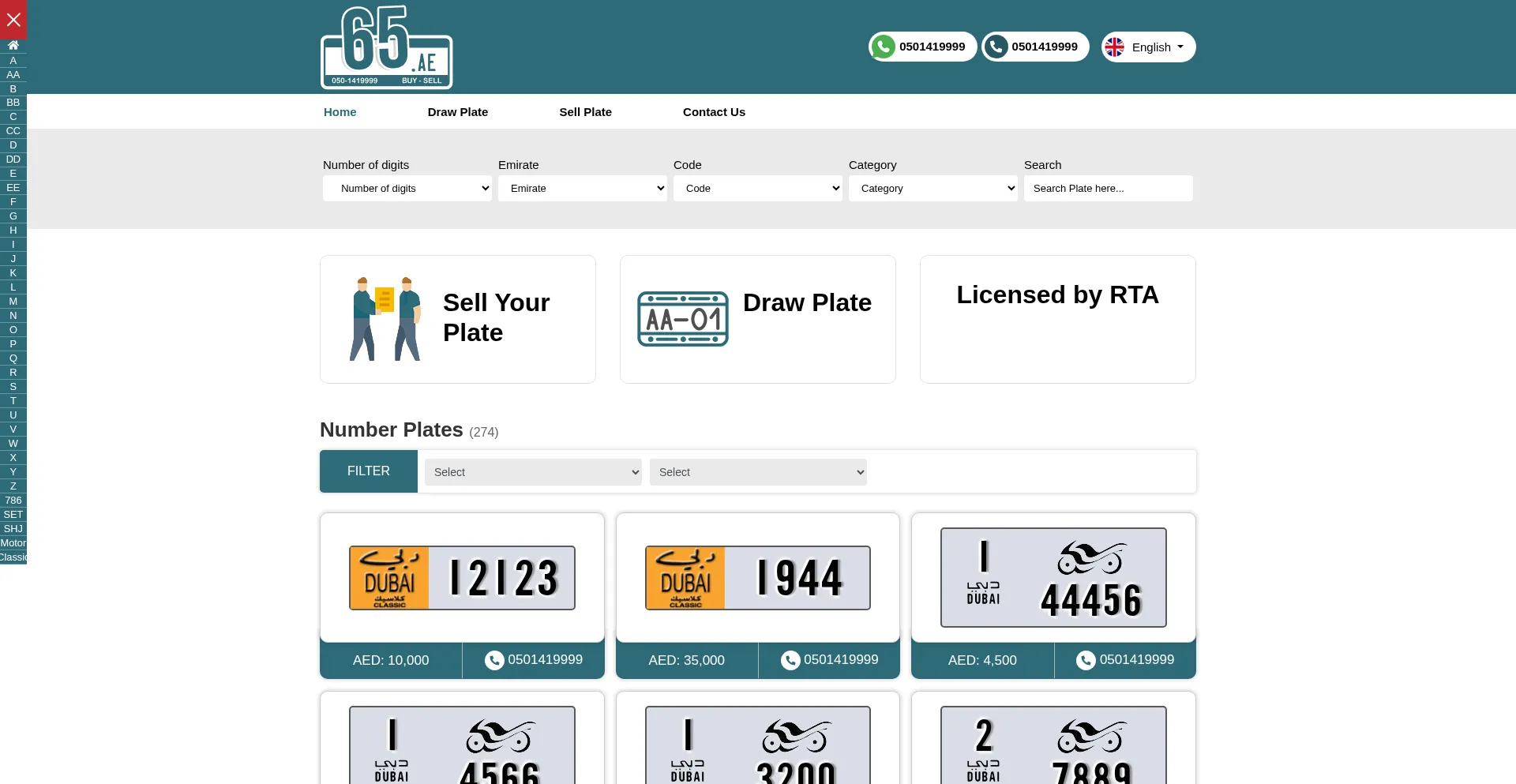Click the Search Plate input field
This screenshot has width=1516, height=784.
(1108, 189)
